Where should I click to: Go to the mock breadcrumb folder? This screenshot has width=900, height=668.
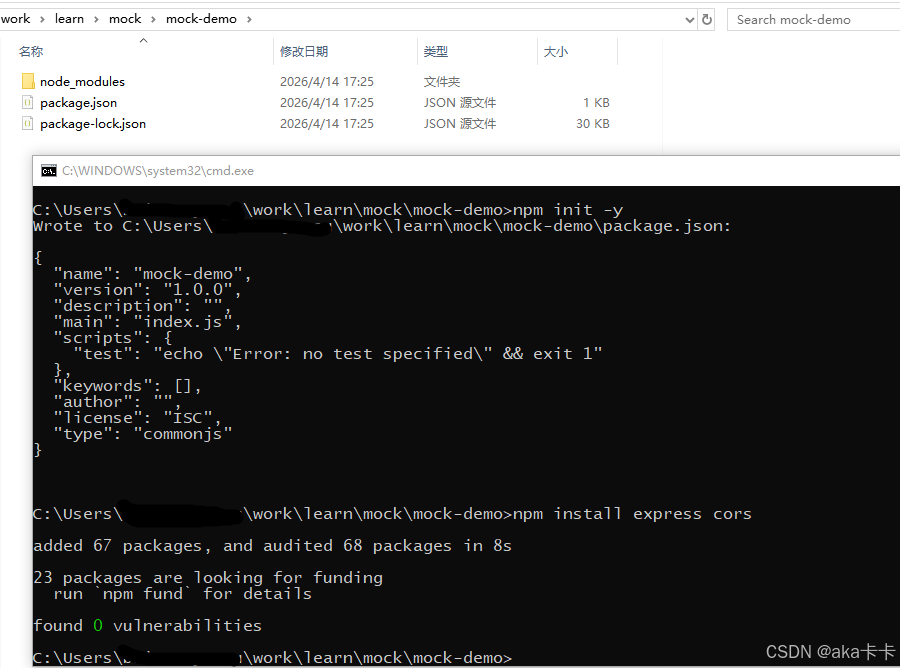125,19
